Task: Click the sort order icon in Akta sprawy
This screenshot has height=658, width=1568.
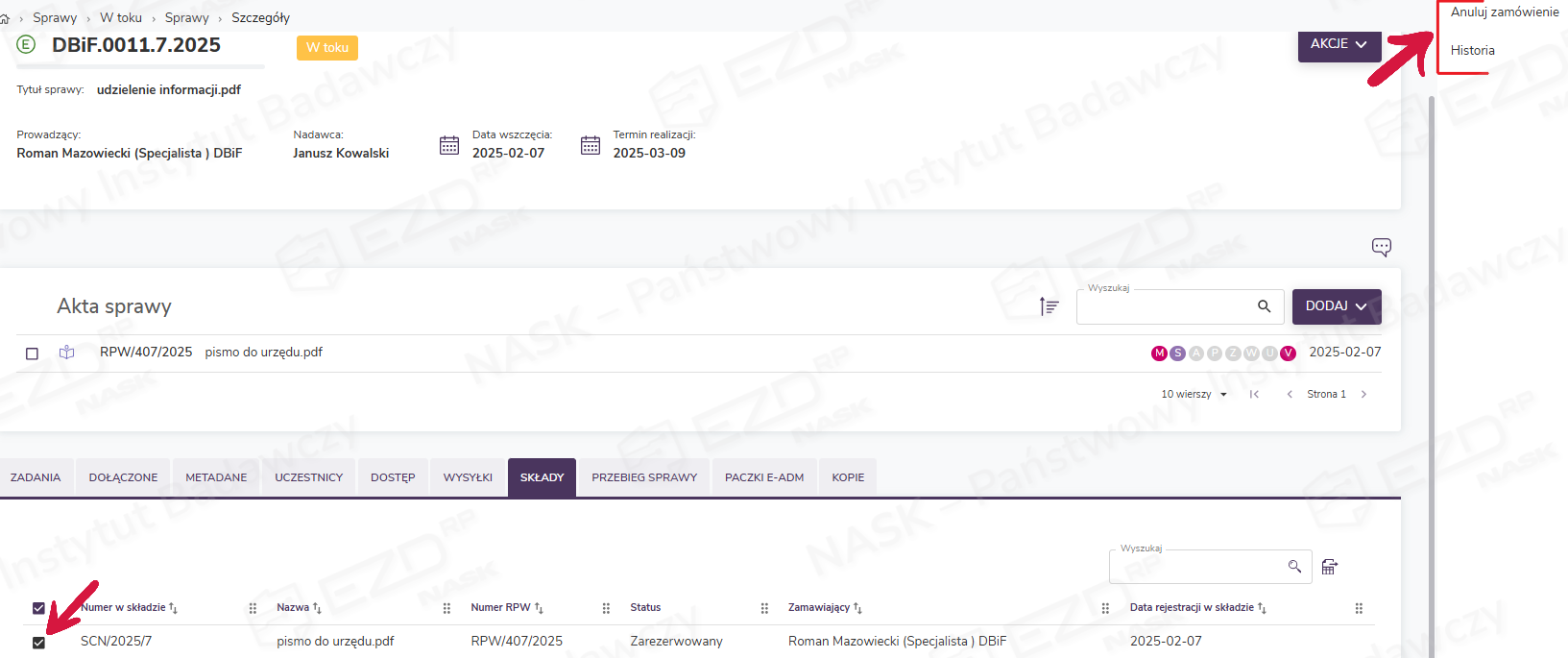Action: coord(1049,306)
